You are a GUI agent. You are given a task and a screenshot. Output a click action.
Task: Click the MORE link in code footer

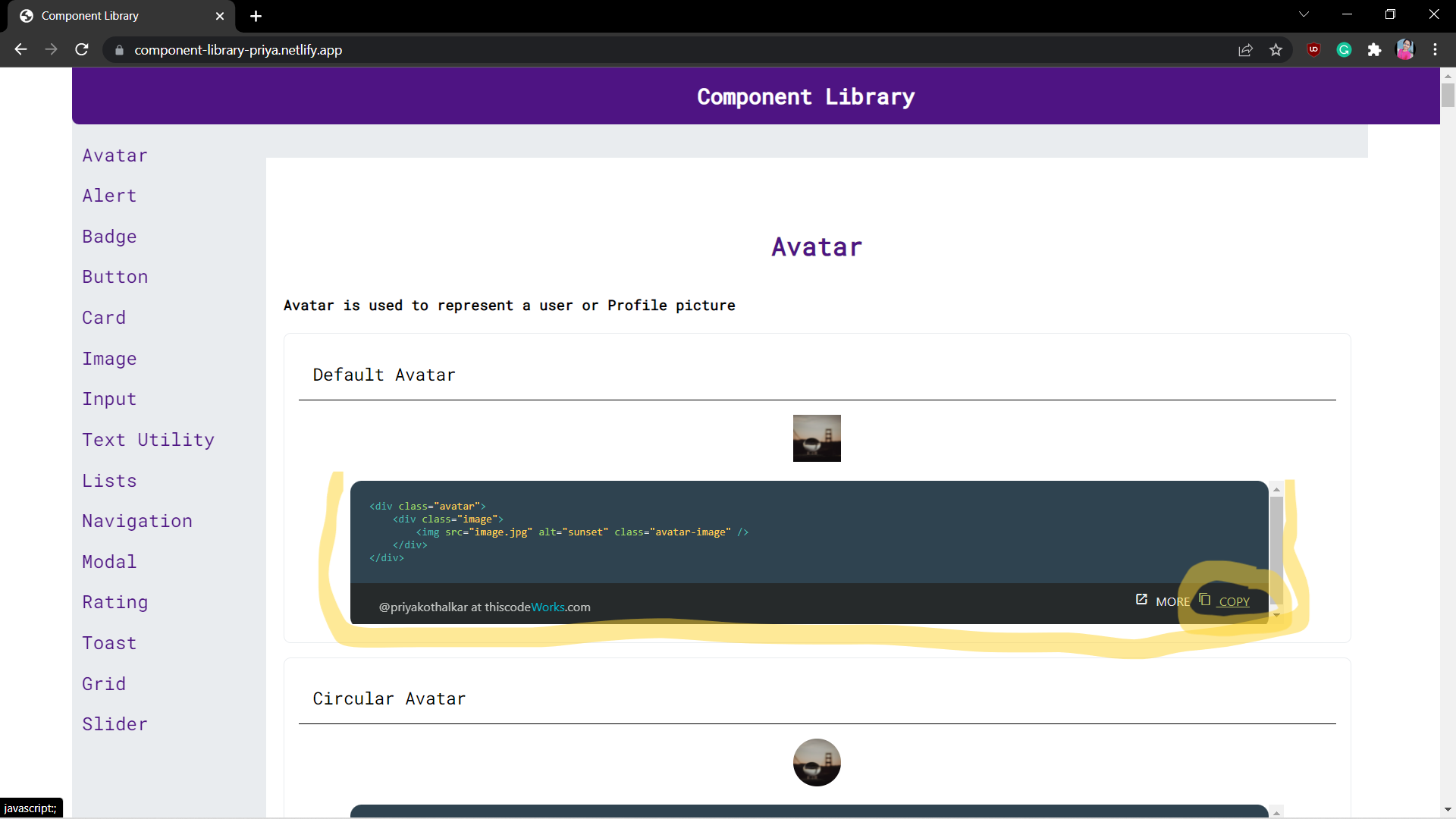pos(1173,601)
